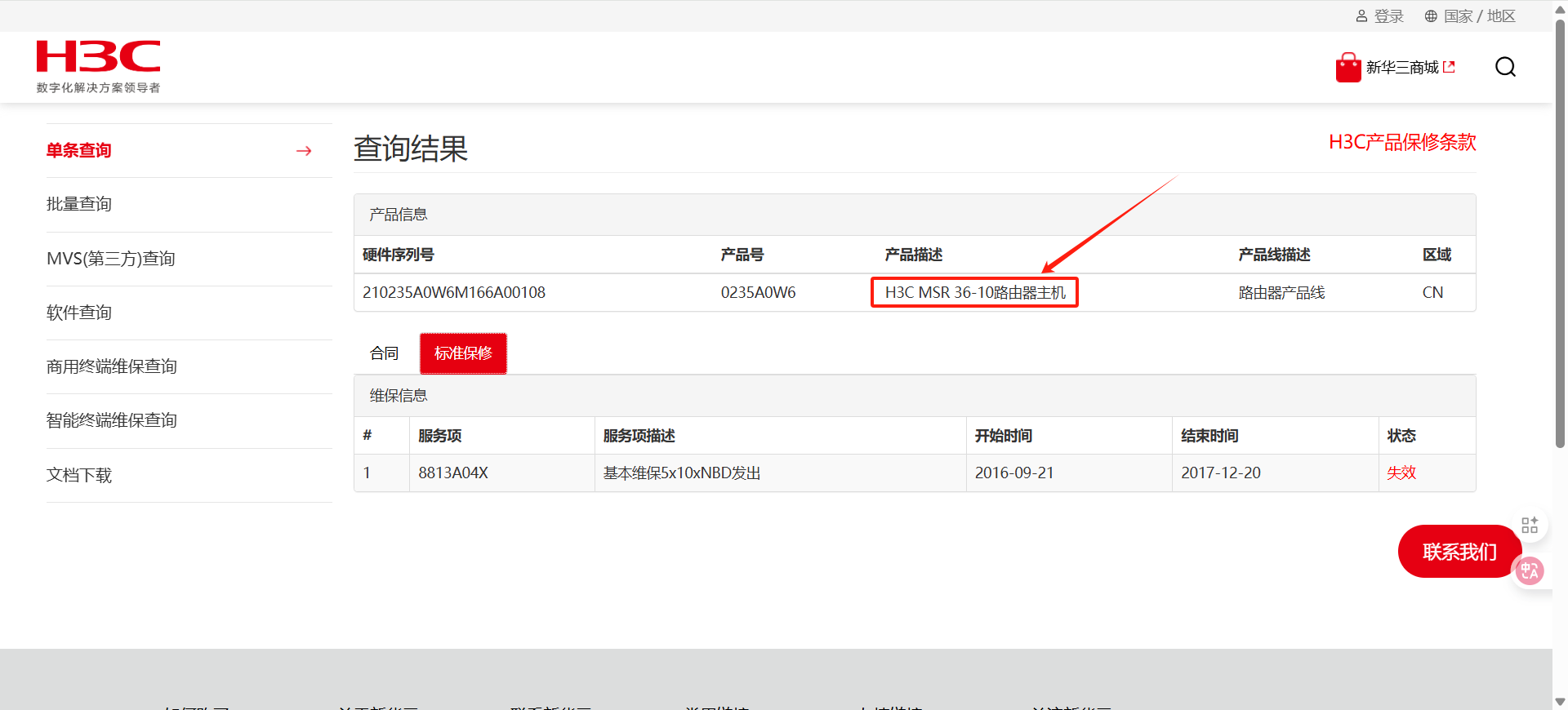Viewport: 1568px width, 710px height.
Task: Click 路由器产品线 cell
Action: coord(1281,292)
